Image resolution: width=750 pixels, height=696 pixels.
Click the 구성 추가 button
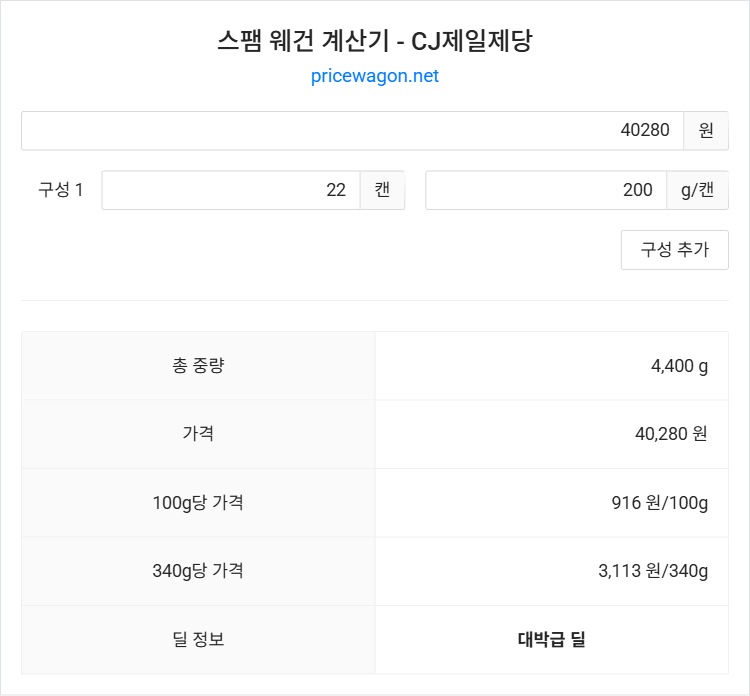coord(674,250)
